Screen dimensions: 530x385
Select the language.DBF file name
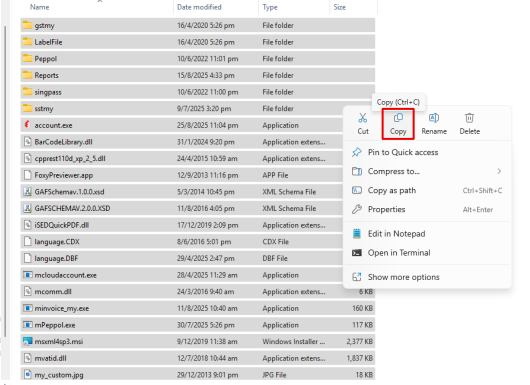tap(56, 259)
